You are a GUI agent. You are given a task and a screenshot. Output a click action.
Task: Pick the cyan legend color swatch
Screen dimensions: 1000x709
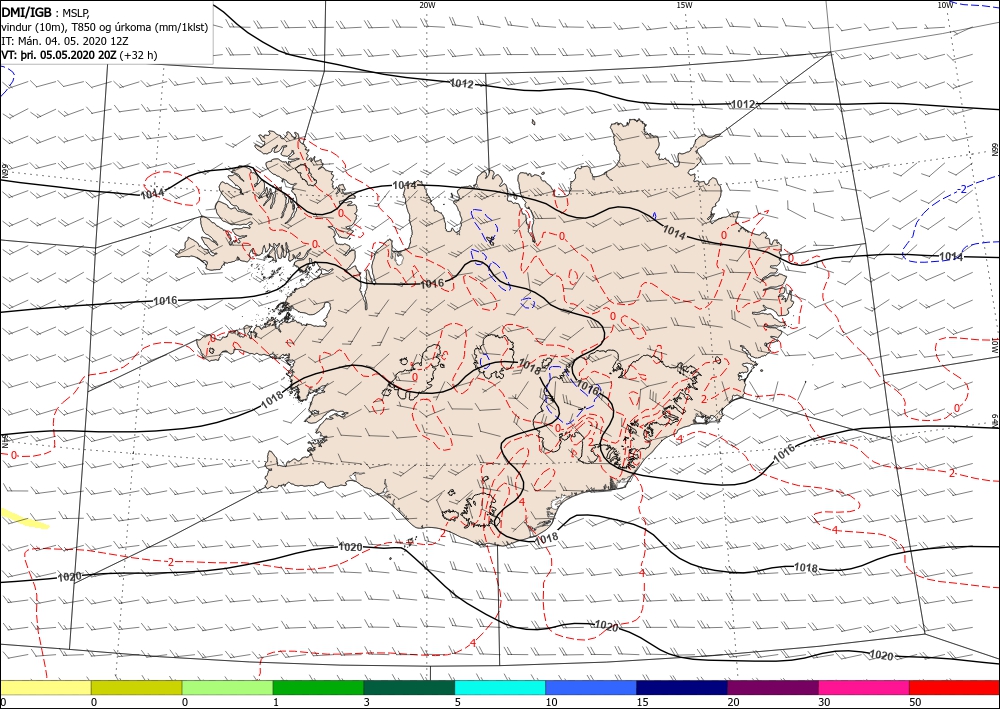(x=500, y=687)
